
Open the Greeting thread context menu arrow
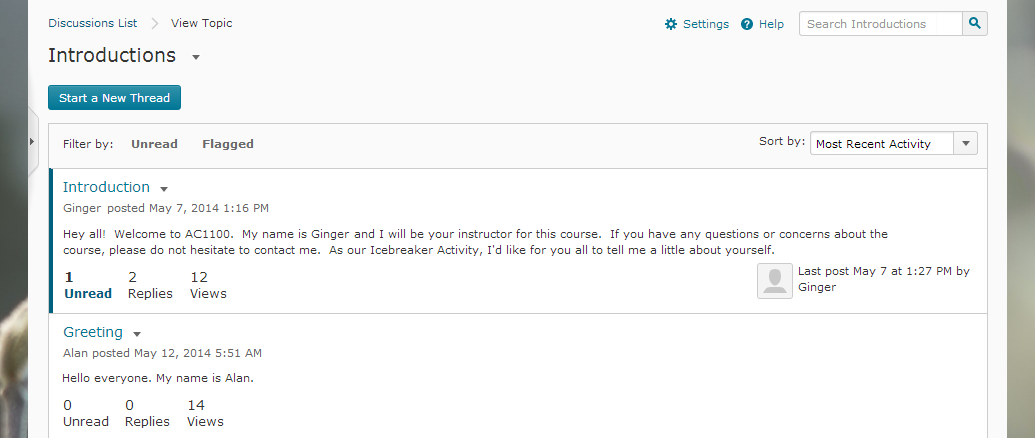point(137,334)
